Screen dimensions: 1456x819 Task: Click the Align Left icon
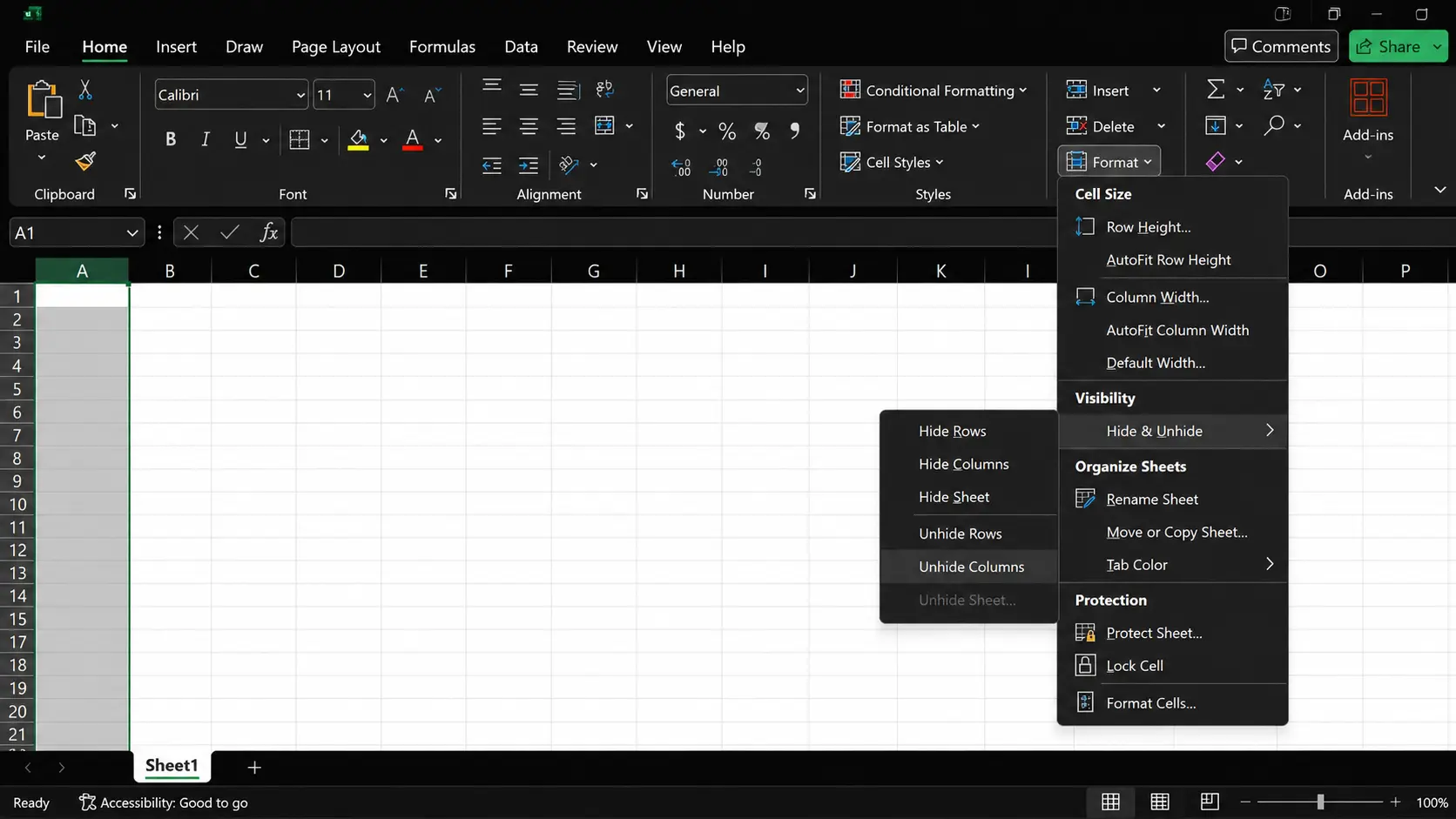pyautogui.click(x=491, y=127)
